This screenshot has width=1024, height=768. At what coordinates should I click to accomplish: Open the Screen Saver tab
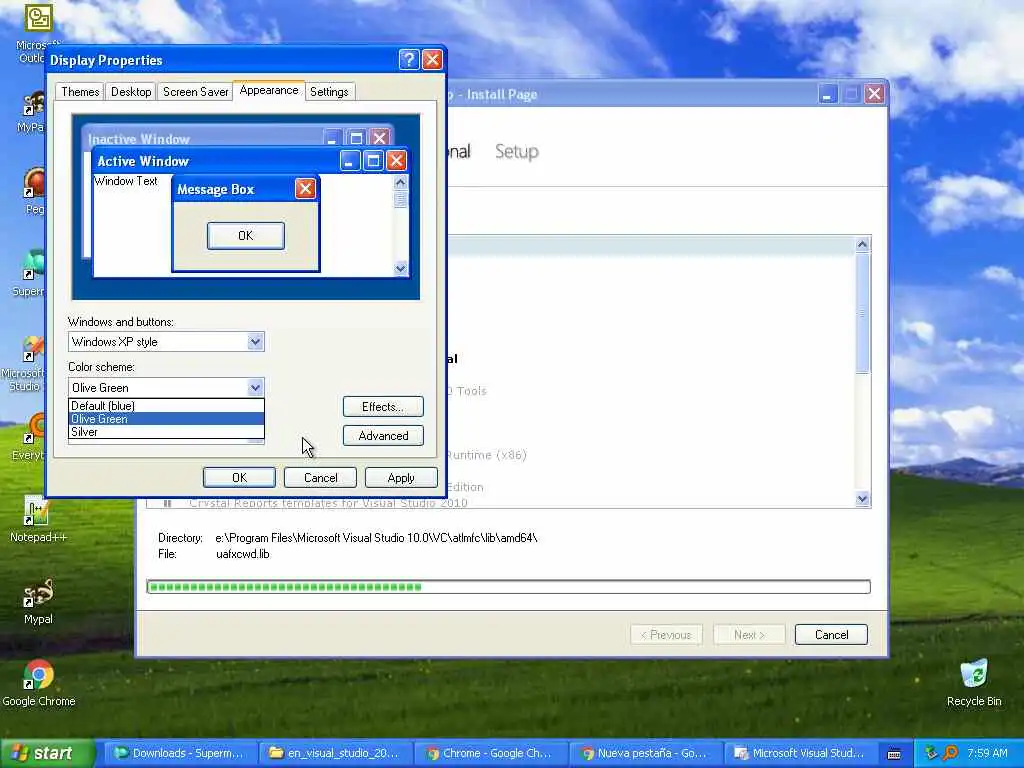coord(195,91)
